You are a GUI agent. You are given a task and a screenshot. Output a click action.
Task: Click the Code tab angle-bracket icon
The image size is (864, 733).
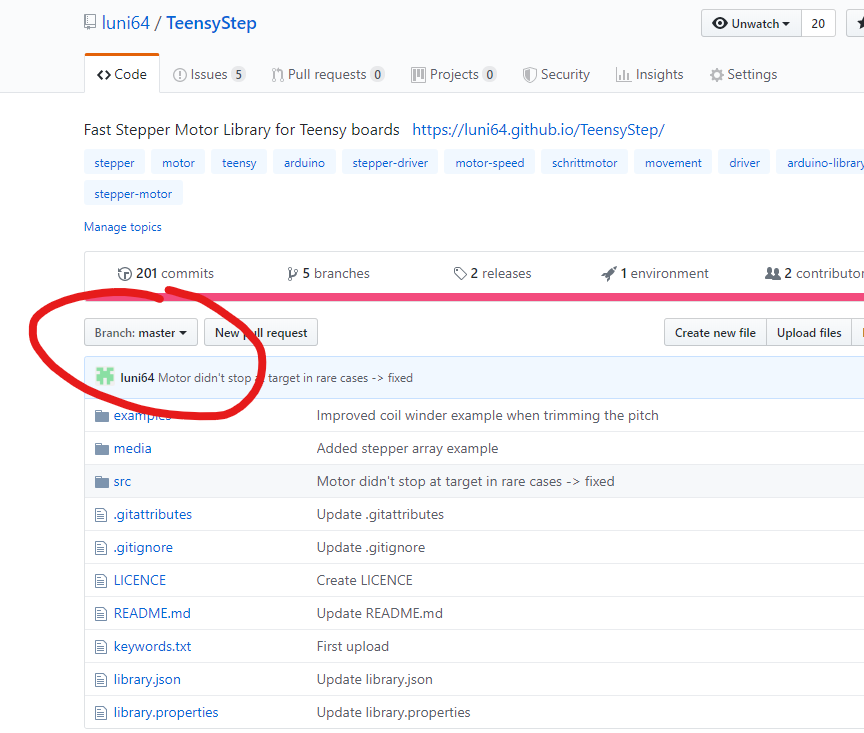104,75
